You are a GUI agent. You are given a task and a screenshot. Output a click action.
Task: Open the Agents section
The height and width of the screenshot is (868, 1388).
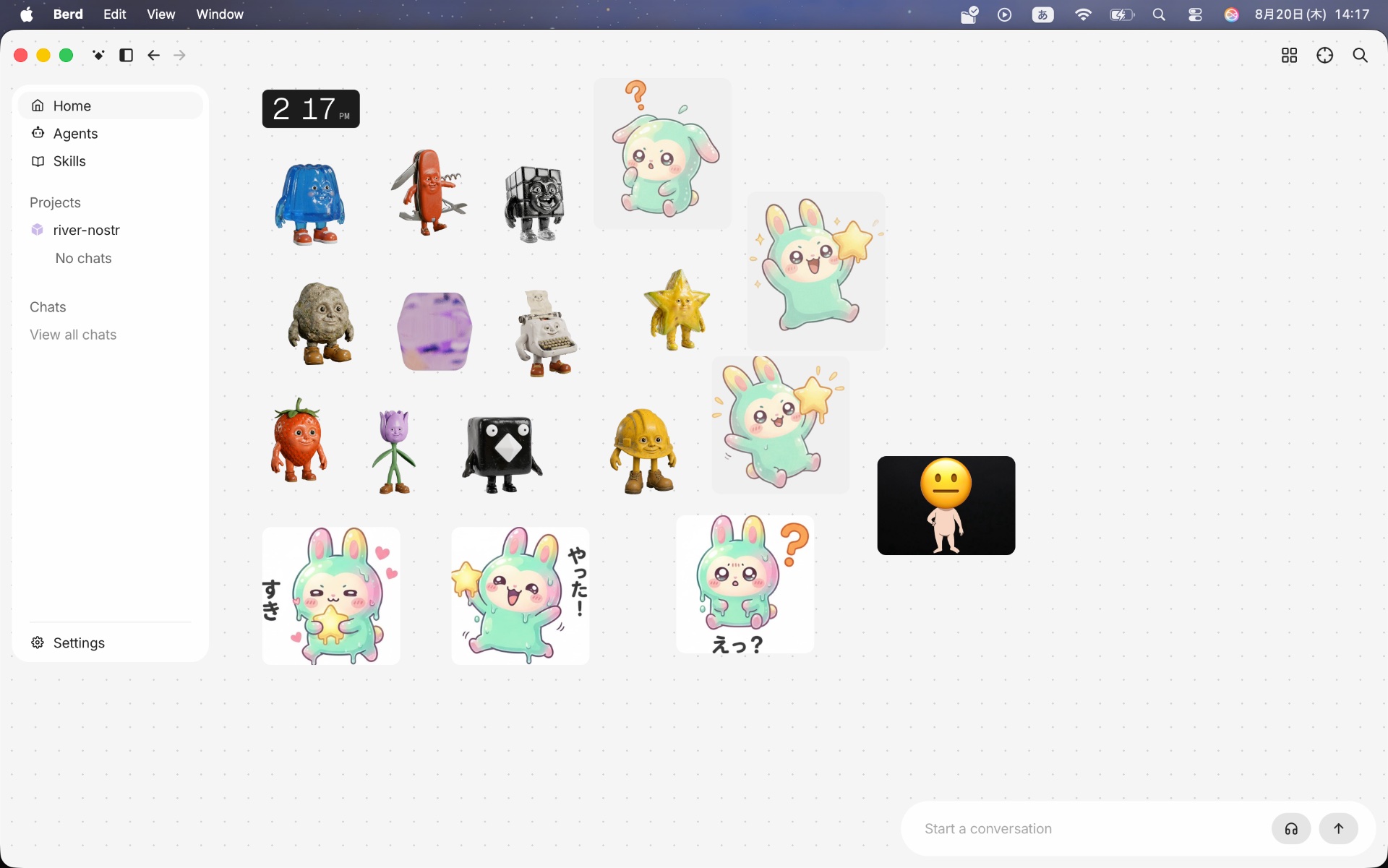pos(110,133)
